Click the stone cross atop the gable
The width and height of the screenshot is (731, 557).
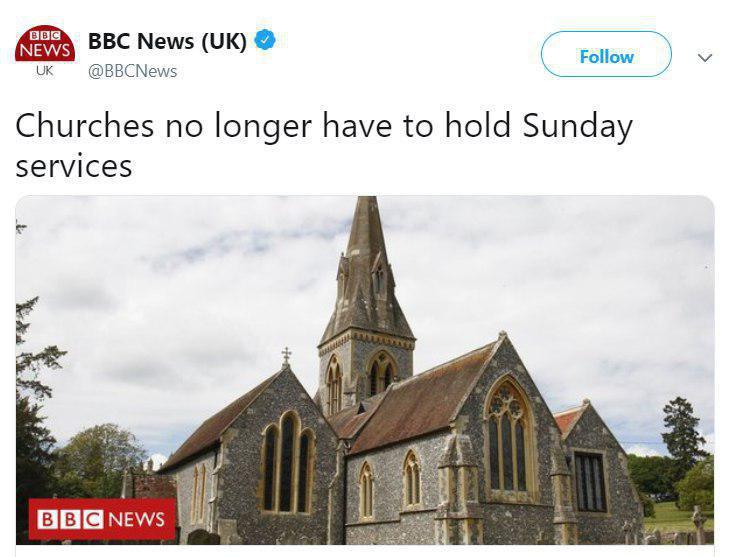tap(286, 357)
